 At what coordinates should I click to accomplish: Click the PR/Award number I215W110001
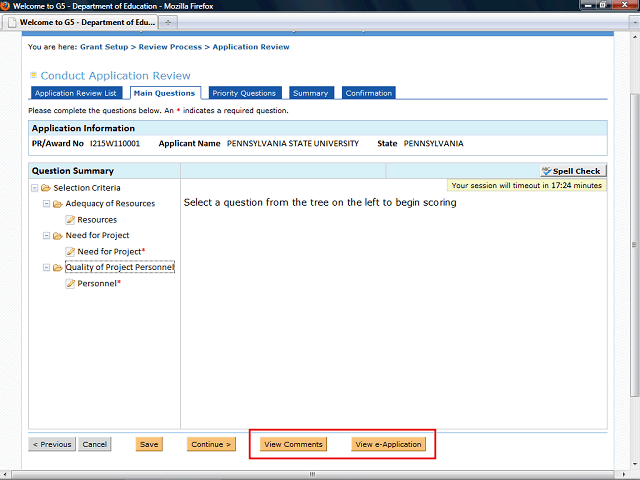[115, 144]
